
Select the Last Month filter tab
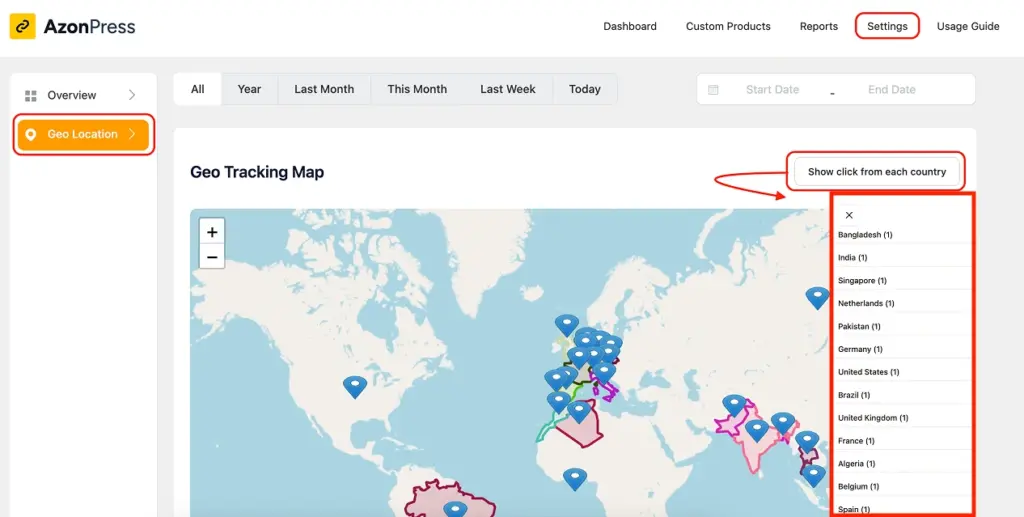[324, 89]
